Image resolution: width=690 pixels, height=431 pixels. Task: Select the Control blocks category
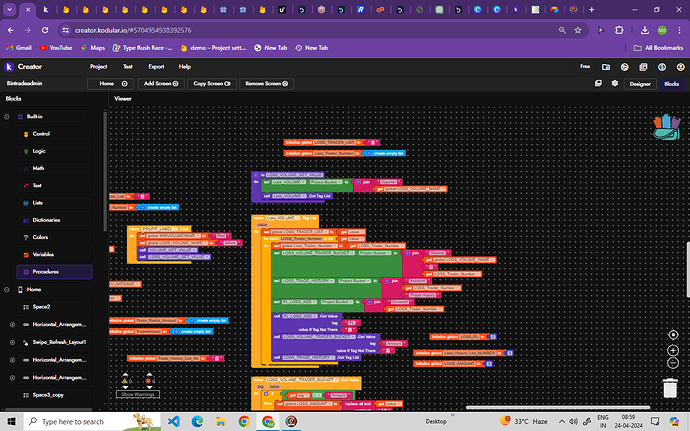point(41,133)
